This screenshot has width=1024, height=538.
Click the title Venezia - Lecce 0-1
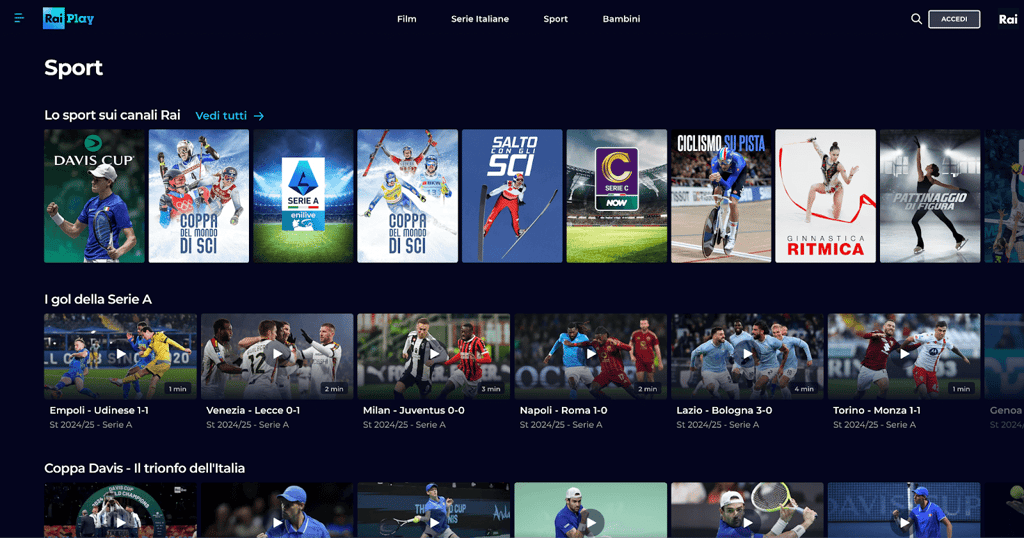click(x=253, y=410)
